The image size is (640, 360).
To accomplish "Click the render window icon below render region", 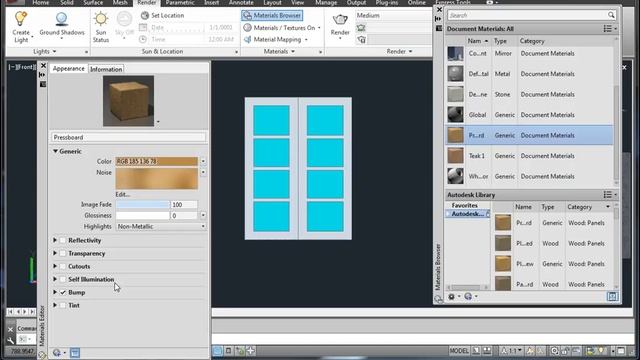I will point(361,40).
